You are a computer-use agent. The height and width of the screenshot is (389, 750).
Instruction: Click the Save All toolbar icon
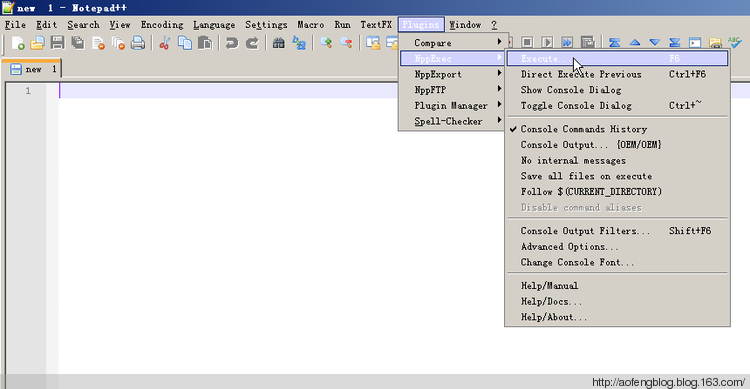pos(77,43)
